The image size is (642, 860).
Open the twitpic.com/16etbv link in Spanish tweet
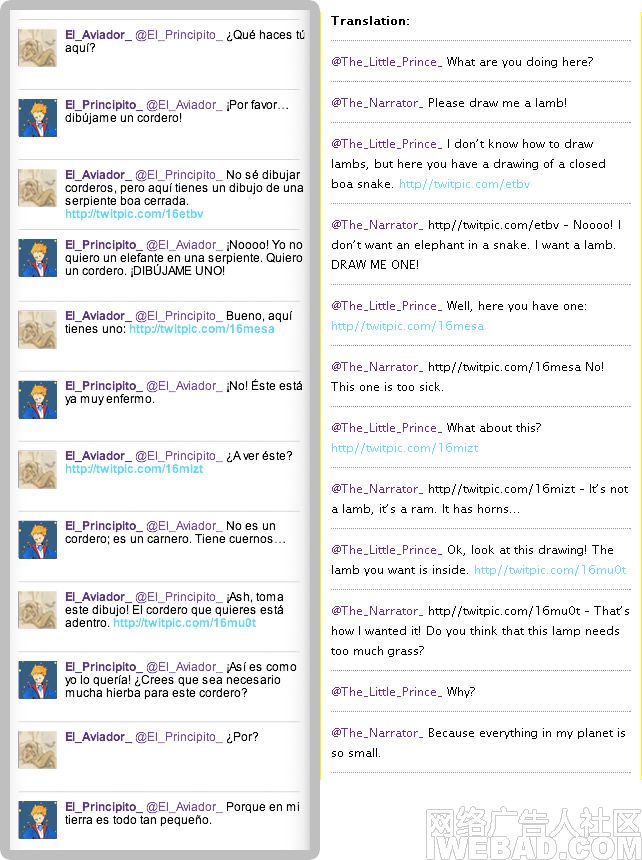[x=134, y=214]
